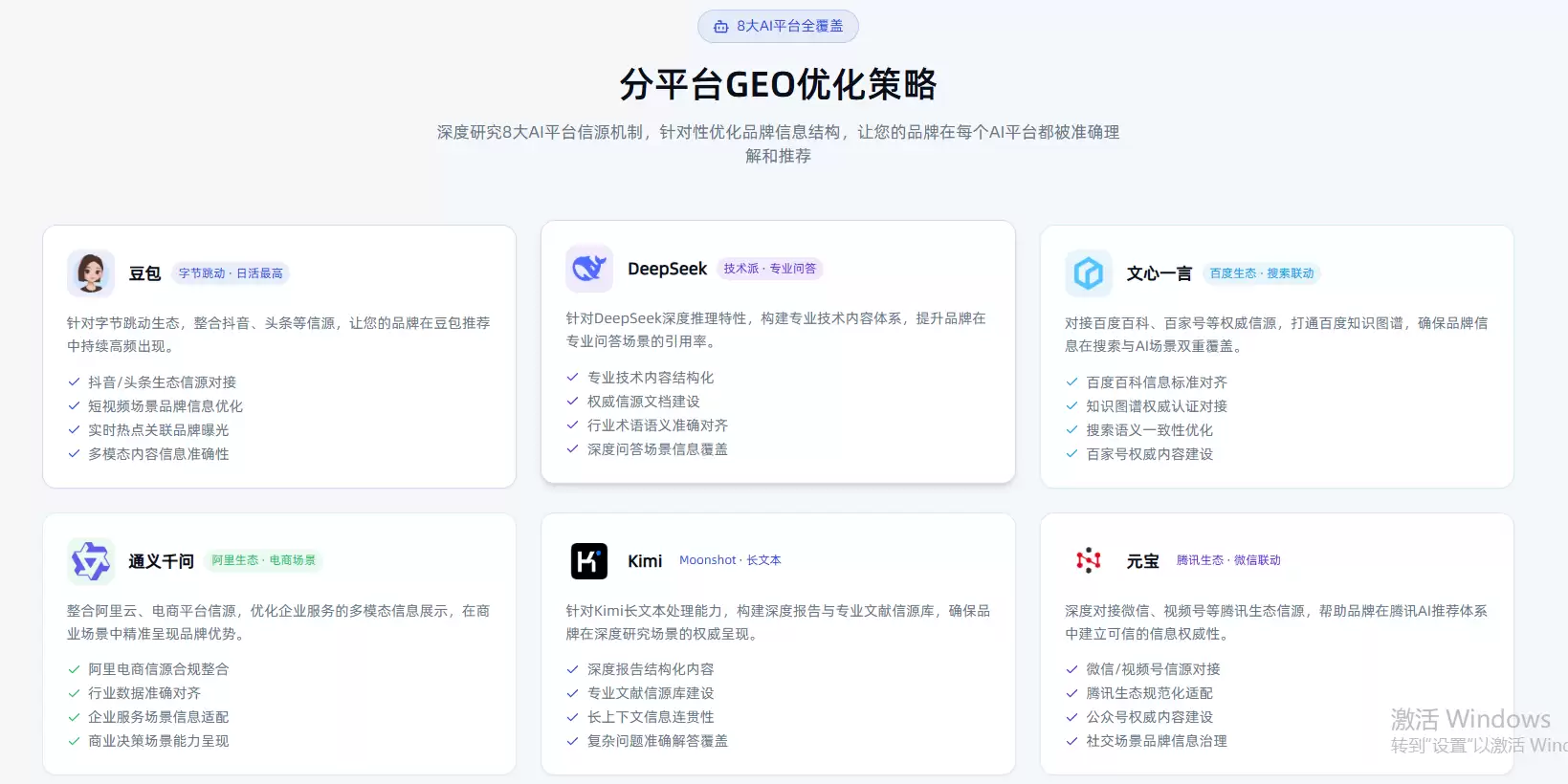This screenshot has width=1568, height=784.
Task: Select the 豆包 card title
Action: [144, 273]
